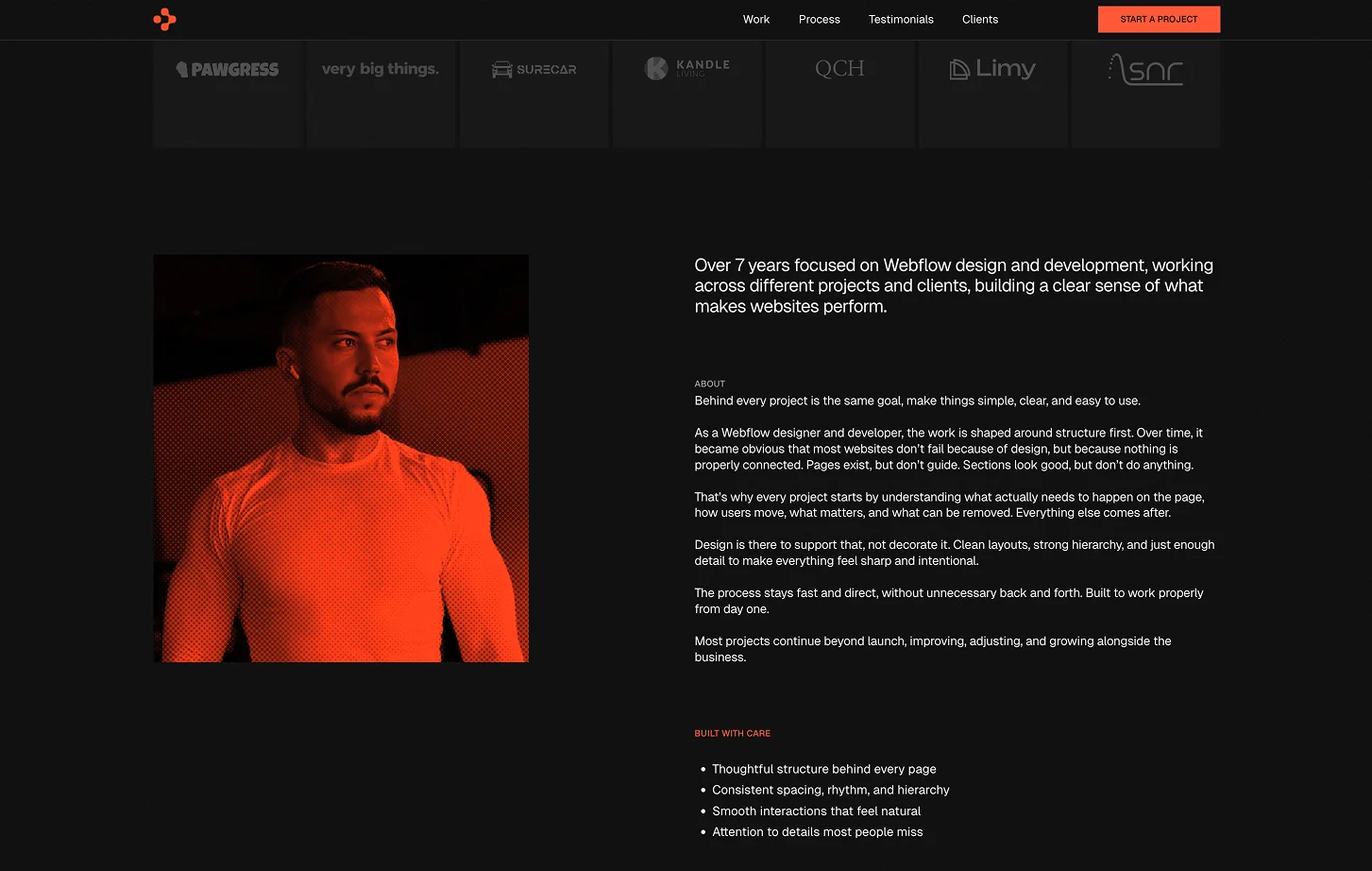Image resolution: width=1372 pixels, height=871 pixels.
Task: Click the snr client logo card
Action: click(1145, 94)
